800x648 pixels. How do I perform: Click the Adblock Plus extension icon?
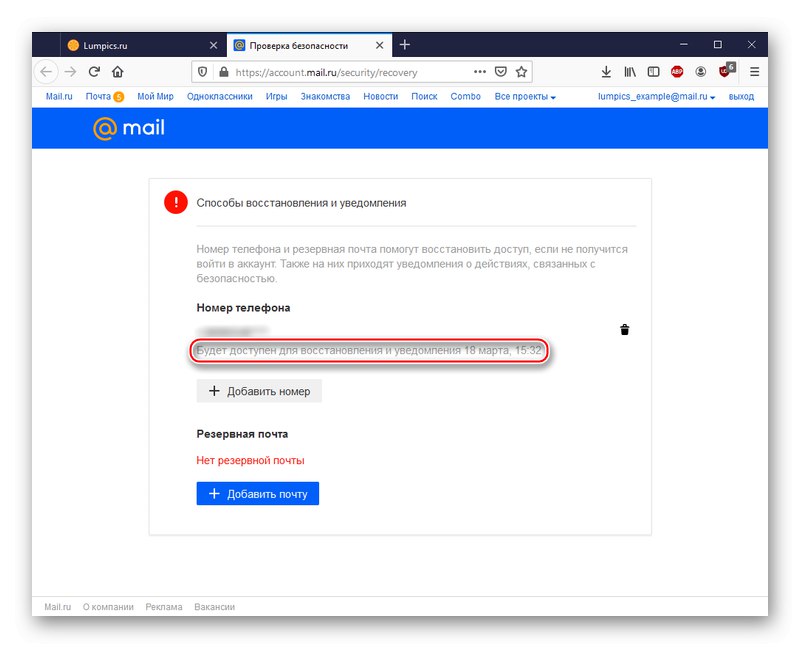pos(677,72)
